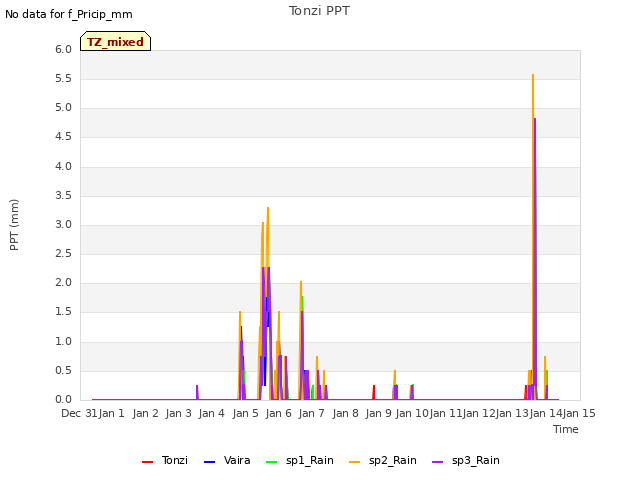Click the orange sp2_Rain legend swatch

(x=355, y=462)
